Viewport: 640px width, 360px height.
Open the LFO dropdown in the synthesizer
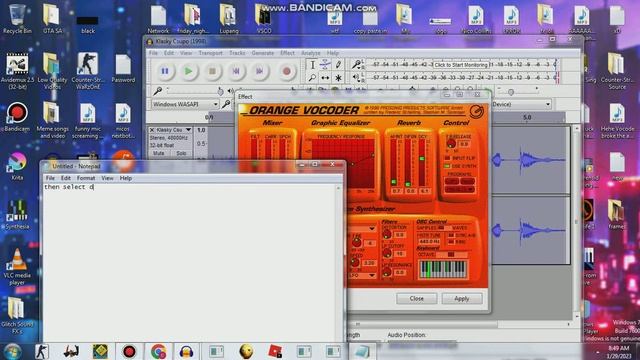tap(362, 276)
